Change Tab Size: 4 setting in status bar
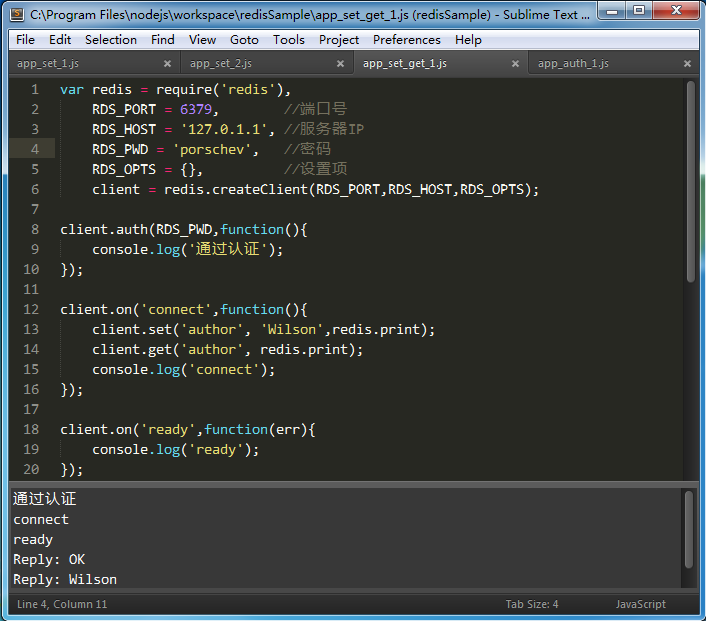 click(x=532, y=604)
